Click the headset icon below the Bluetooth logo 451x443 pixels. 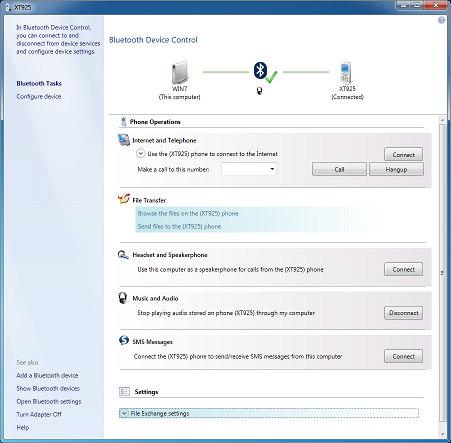(x=259, y=90)
